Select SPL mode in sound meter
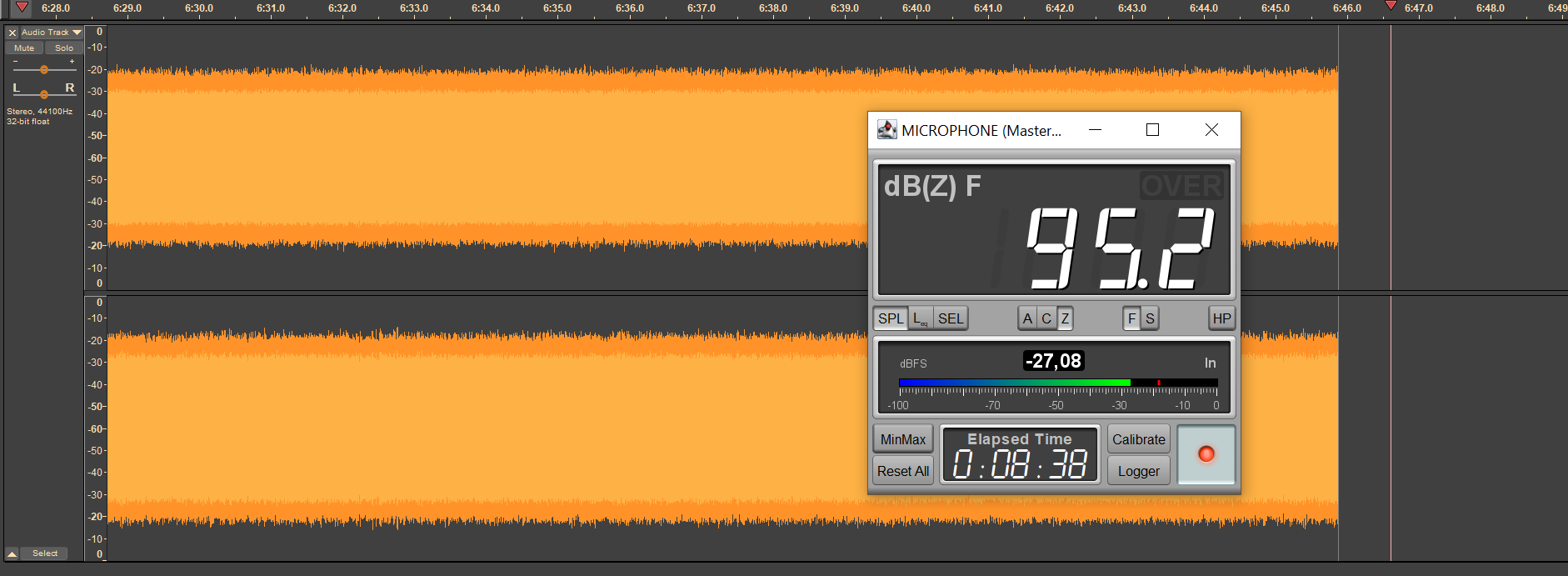The width and height of the screenshot is (1568, 576). click(x=891, y=318)
